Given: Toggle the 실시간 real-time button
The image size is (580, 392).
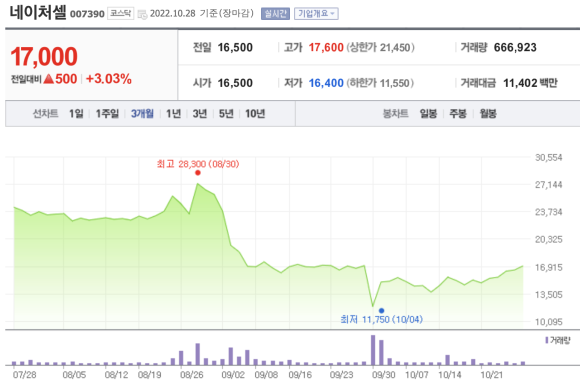Looking at the screenshot, I should click(x=275, y=14).
